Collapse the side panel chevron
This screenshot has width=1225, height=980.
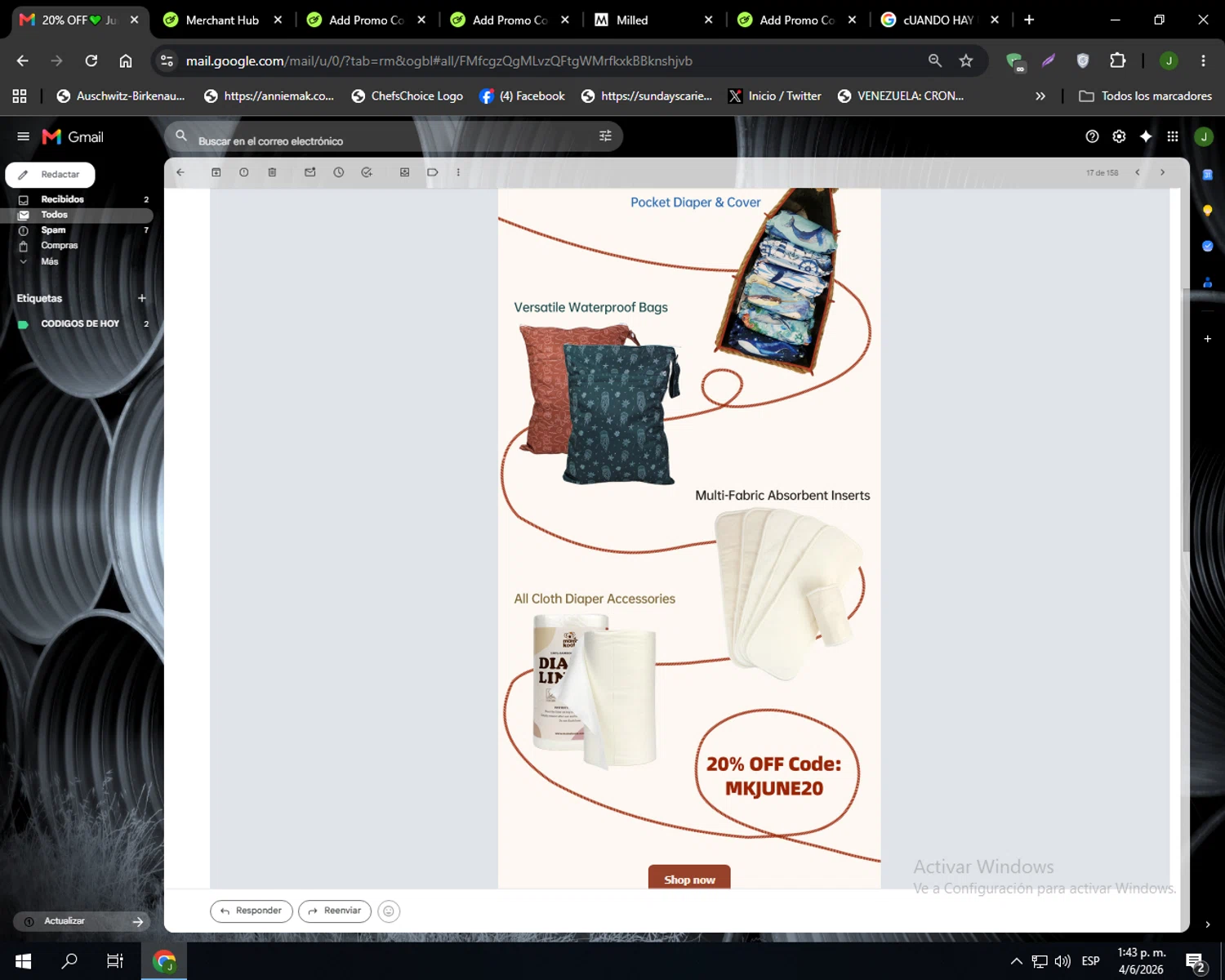pyautogui.click(x=1208, y=924)
